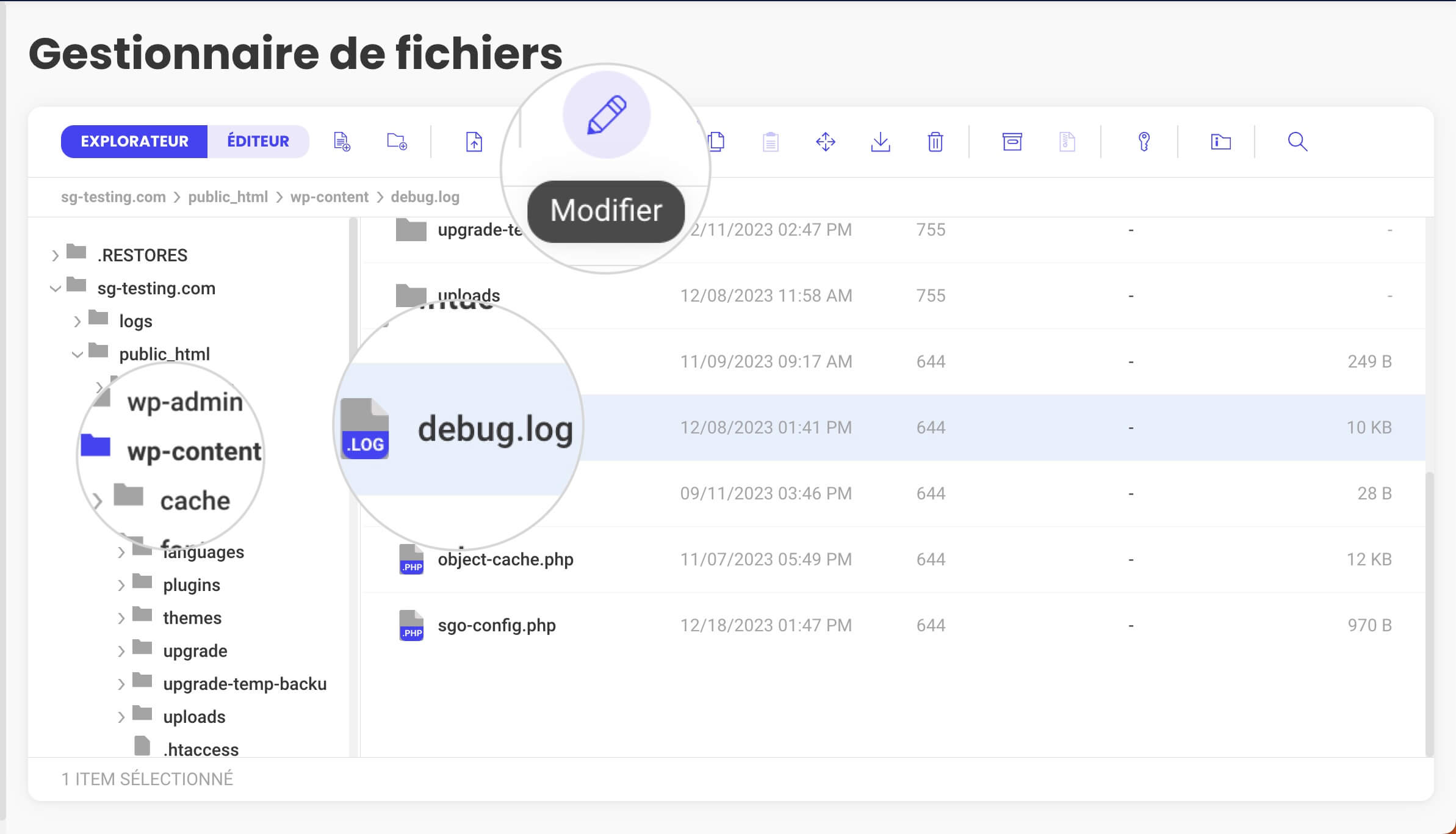The height and width of the screenshot is (834, 1456).
Task: Click the file upload icon
Action: tap(474, 142)
